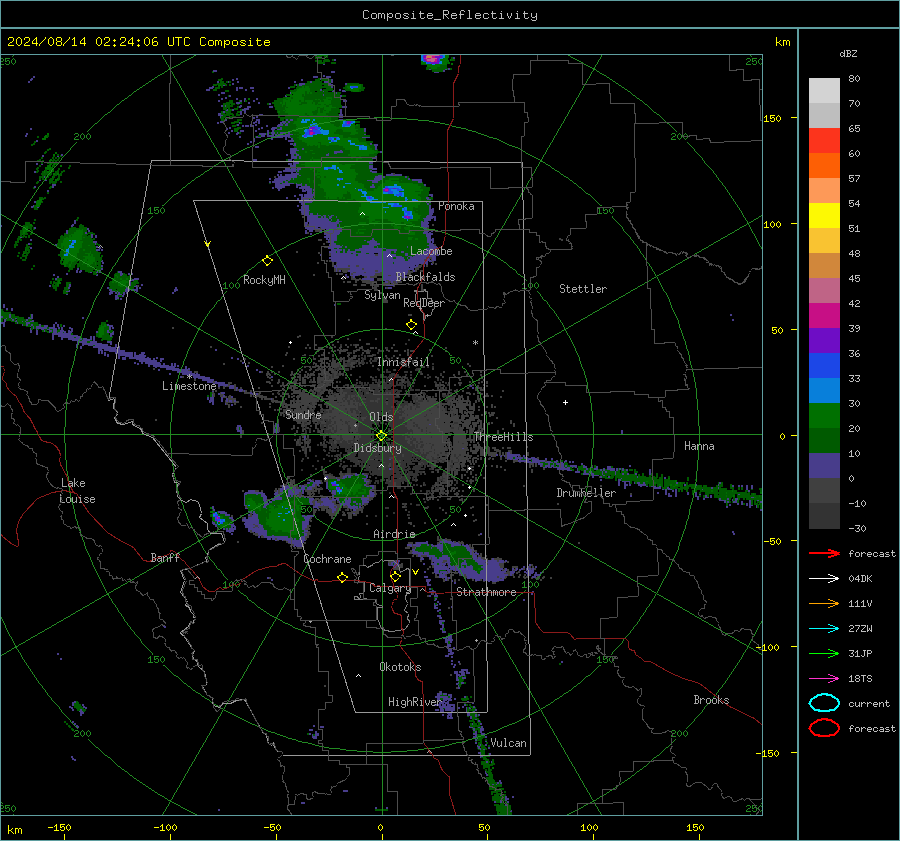Click the cyan current ellipse icon
The image size is (900, 841).
pos(824,703)
